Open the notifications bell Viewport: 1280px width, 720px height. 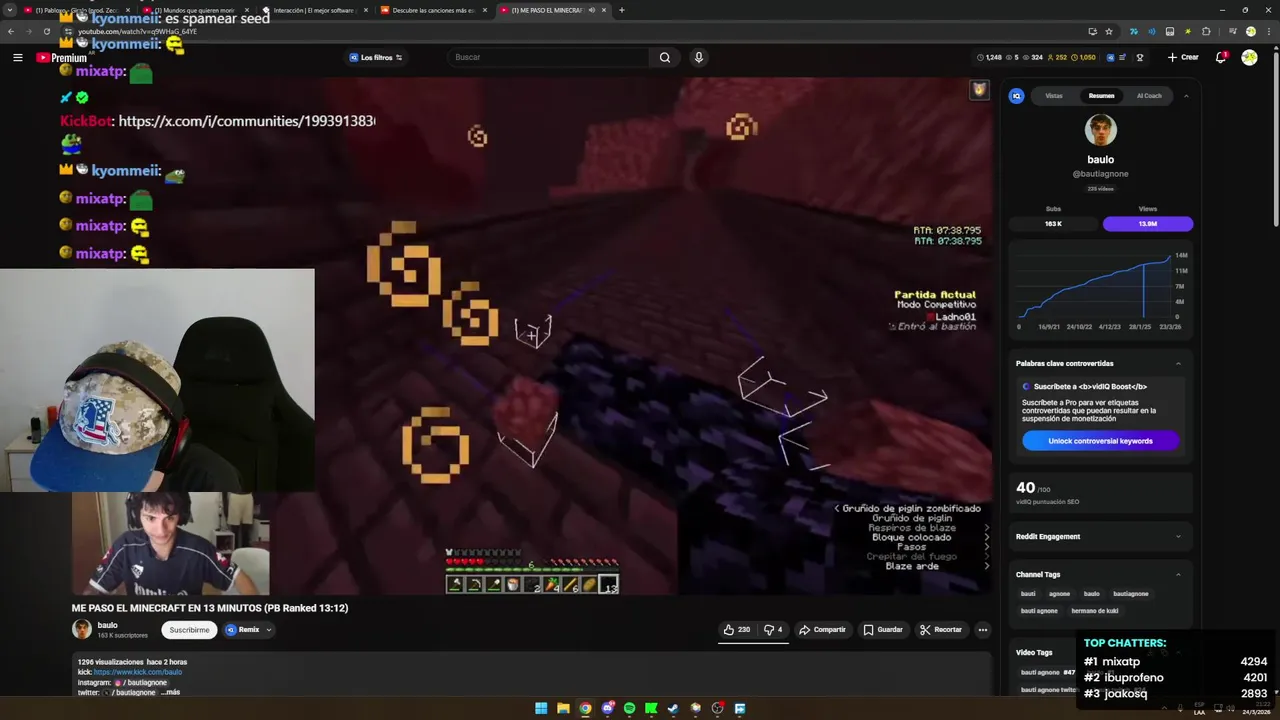(1221, 57)
